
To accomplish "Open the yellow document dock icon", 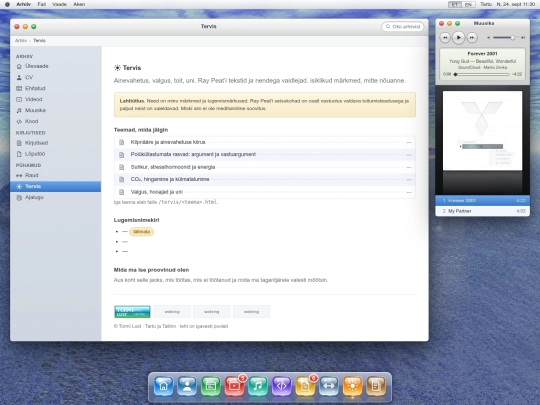I will click(305, 386).
